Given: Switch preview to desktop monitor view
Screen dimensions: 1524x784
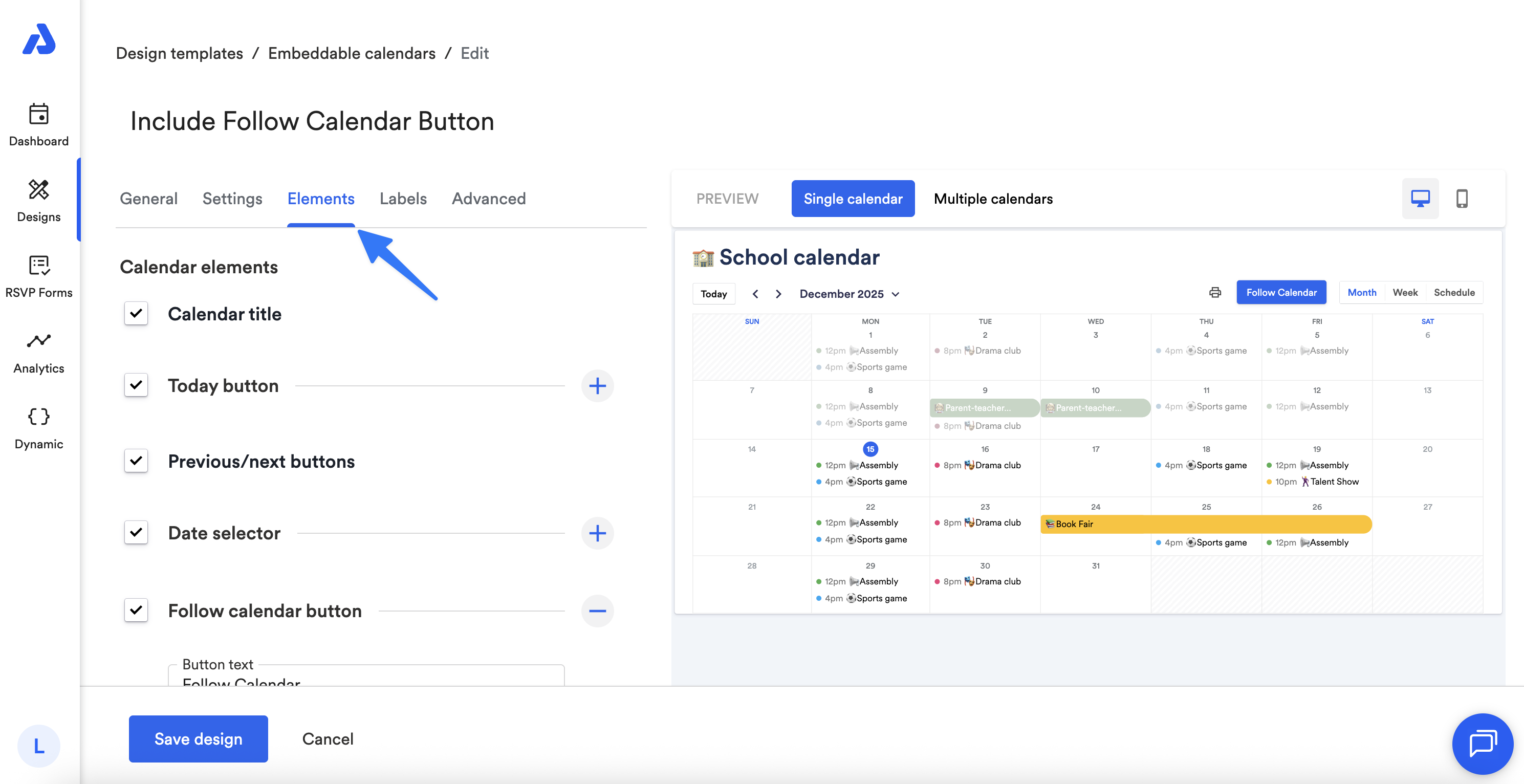Looking at the screenshot, I should pyautogui.click(x=1420, y=199).
